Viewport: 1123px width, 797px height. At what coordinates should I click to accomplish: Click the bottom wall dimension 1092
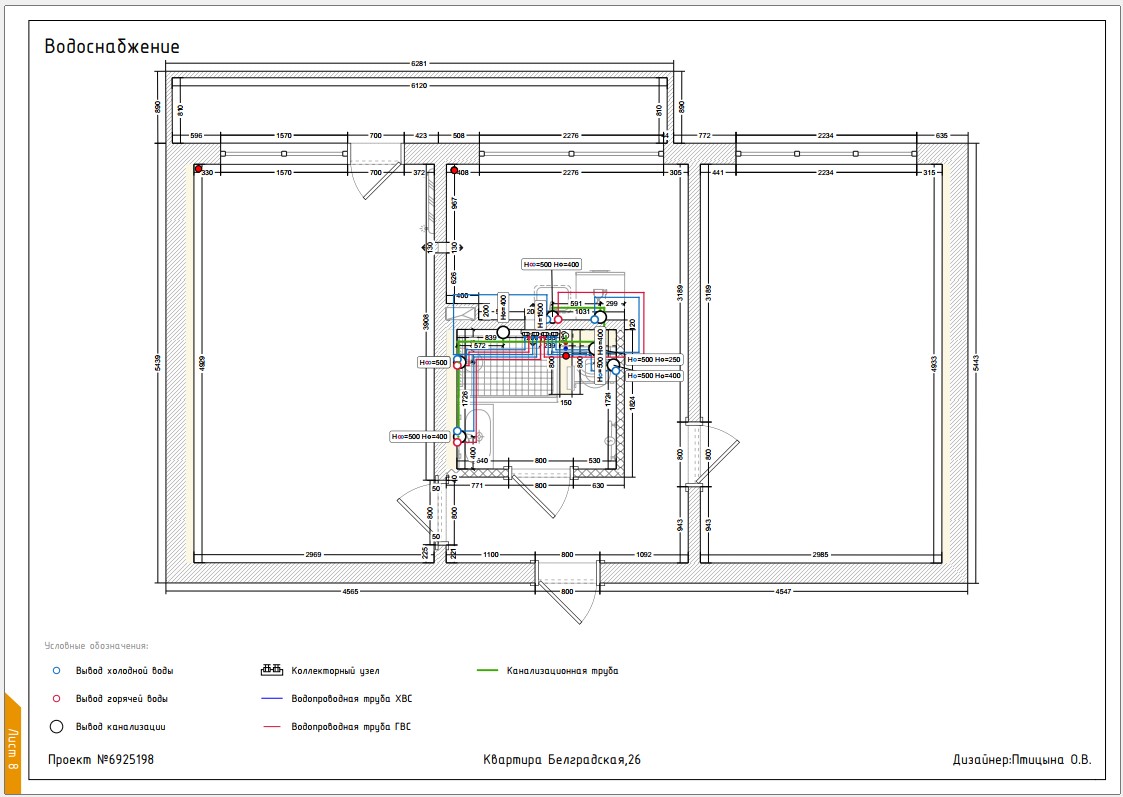tap(644, 555)
